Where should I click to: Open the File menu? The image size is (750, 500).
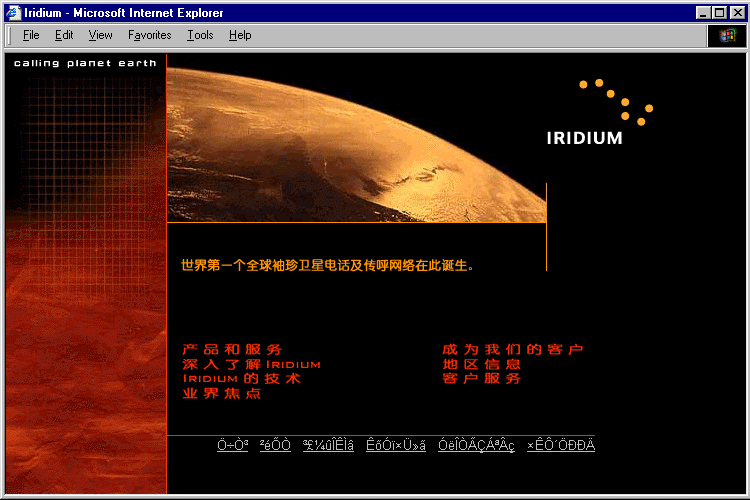31,35
